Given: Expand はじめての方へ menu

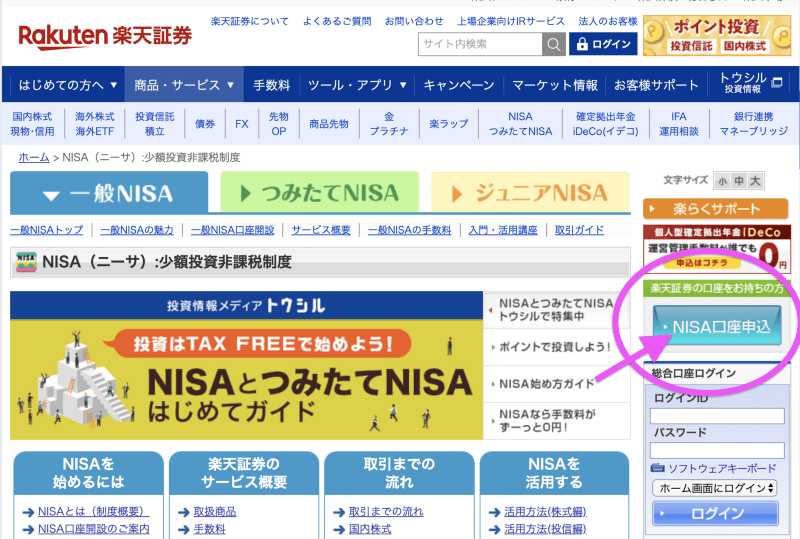Looking at the screenshot, I should [67, 85].
